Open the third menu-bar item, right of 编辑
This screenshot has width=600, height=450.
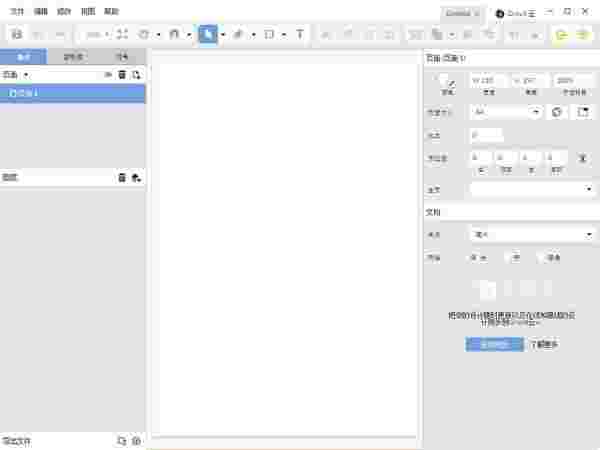pyautogui.click(x=64, y=11)
